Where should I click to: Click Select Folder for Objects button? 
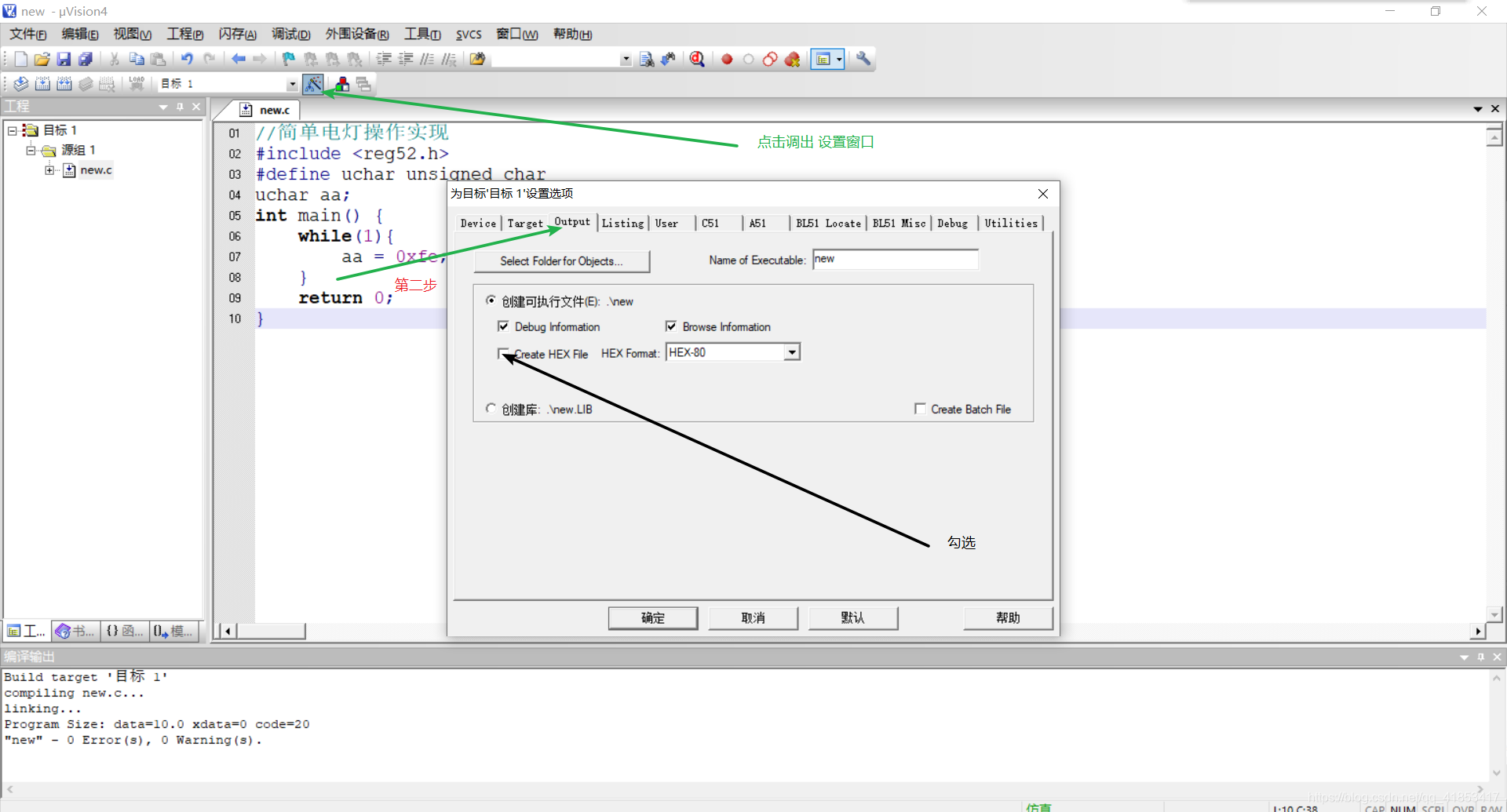coord(562,261)
